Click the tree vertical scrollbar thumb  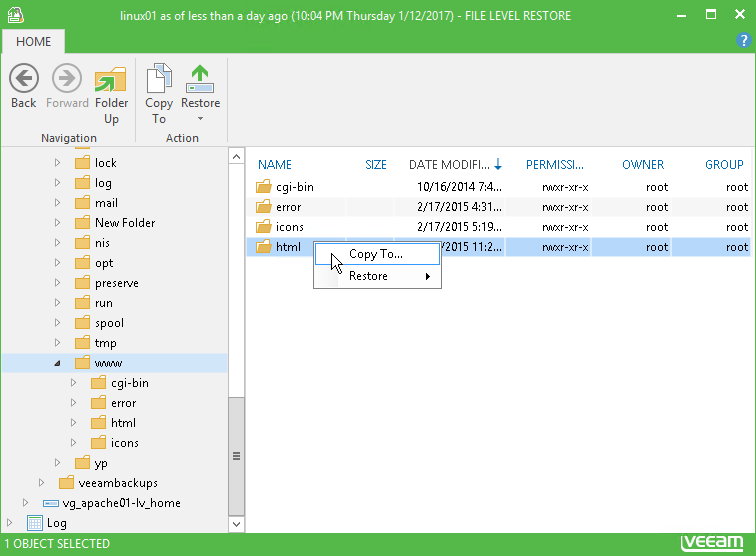pos(236,456)
